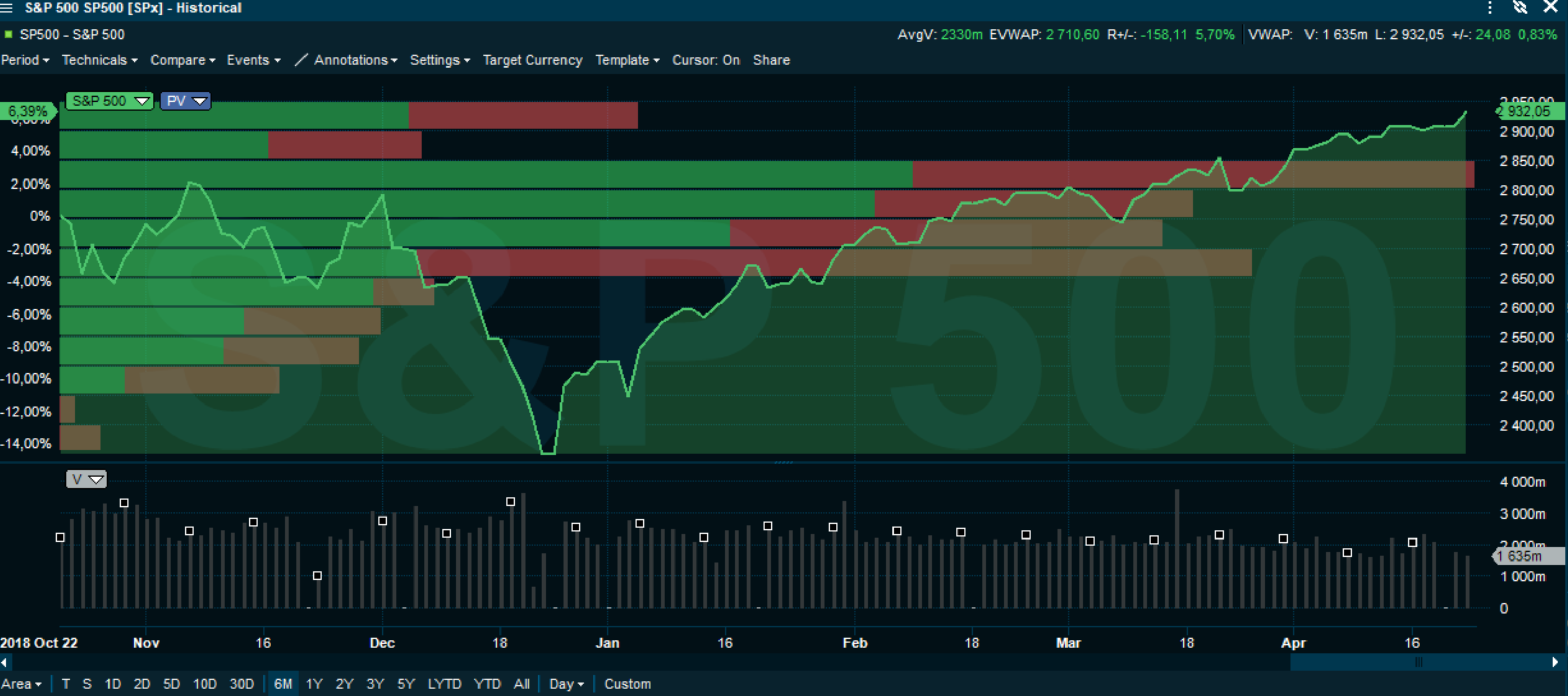Click the unlink window icon
1568x696 pixels.
(1520, 7)
